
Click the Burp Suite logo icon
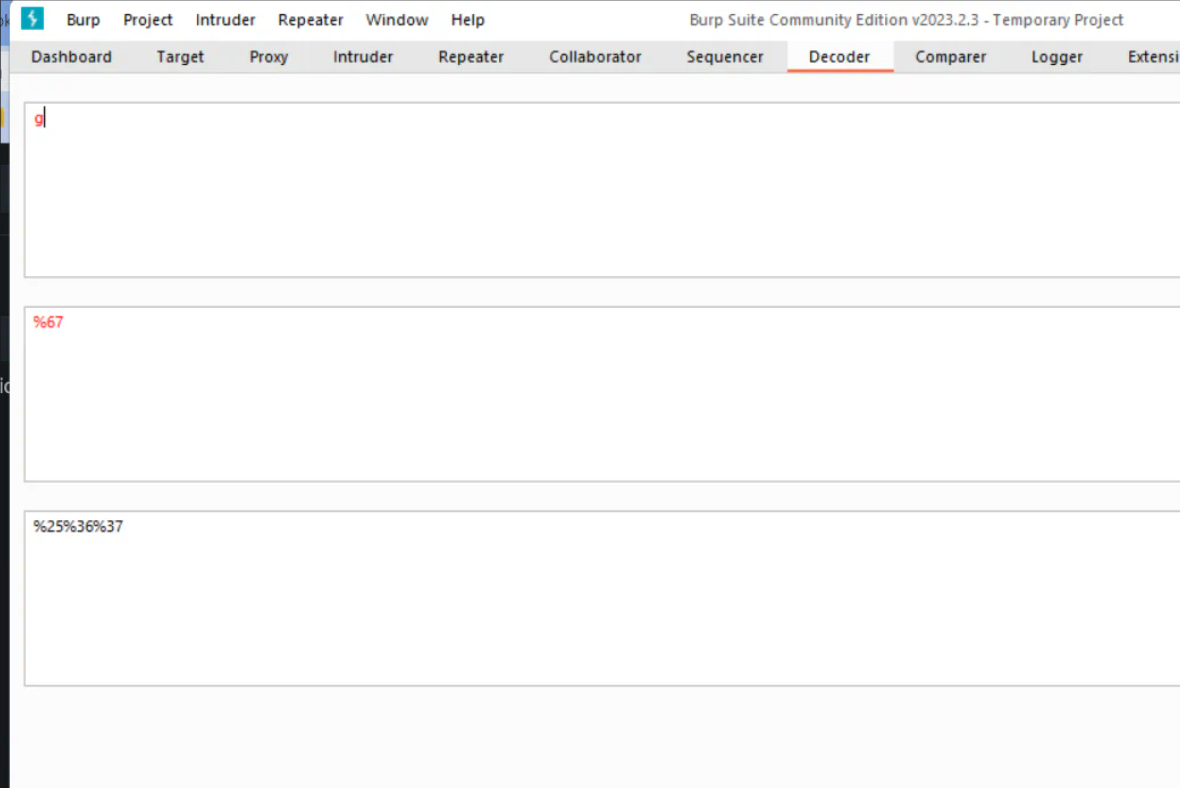(32, 19)
